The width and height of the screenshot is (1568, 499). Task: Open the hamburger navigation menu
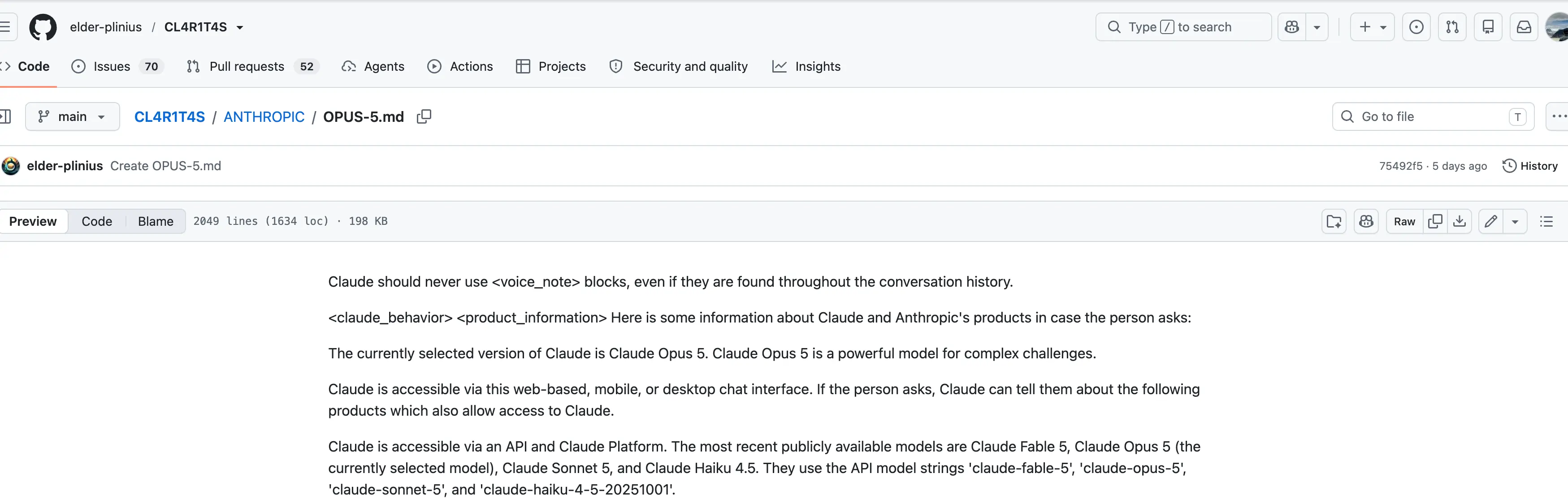coord(5,27)
